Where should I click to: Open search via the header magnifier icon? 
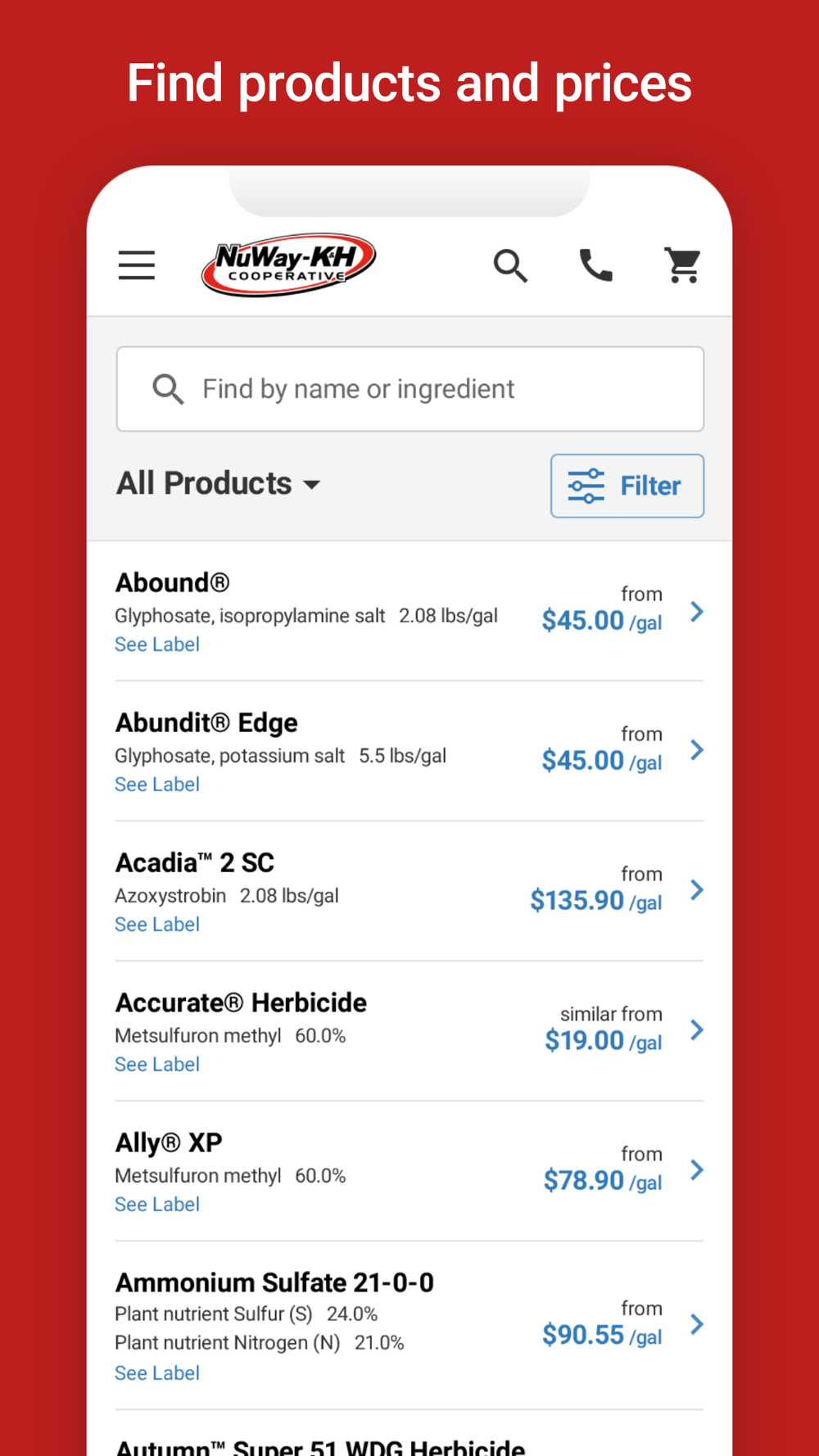pyautogui.click(x=509, y=265)
